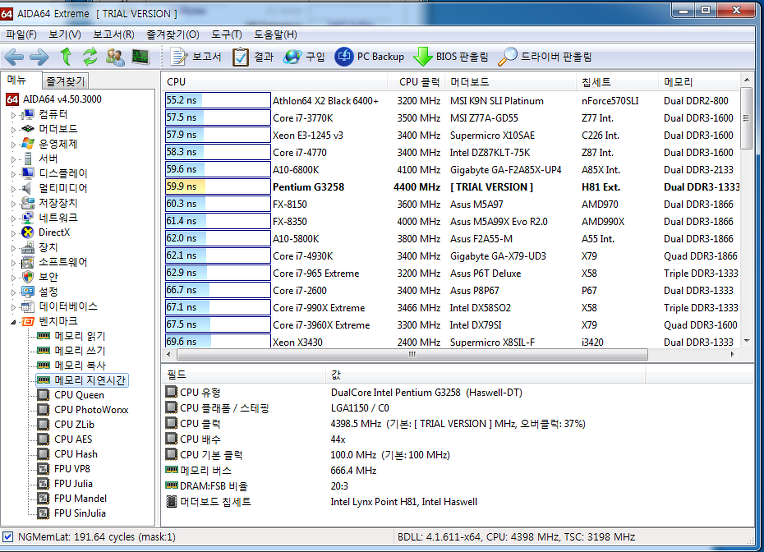Sort by the 머더보드 column header

[x=511, y=82]
